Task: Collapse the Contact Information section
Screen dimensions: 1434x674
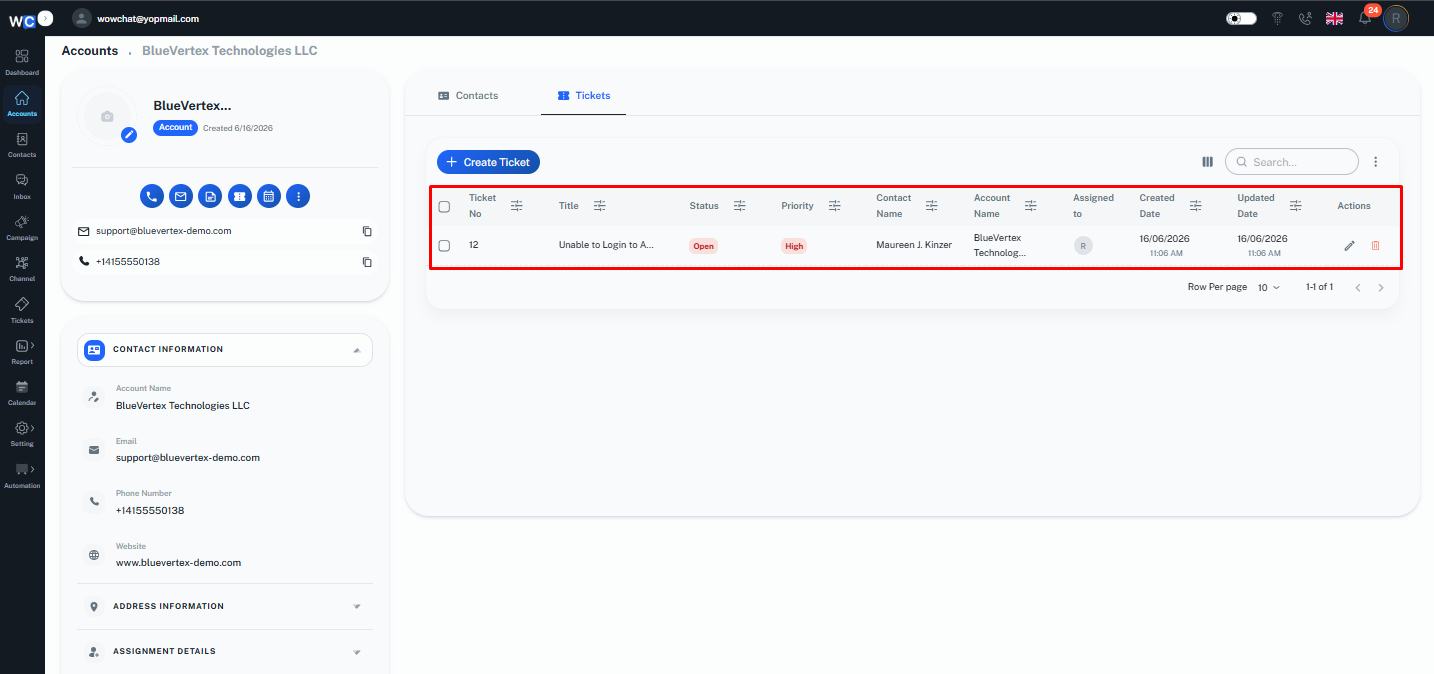Action: click(x=225, y=350)
